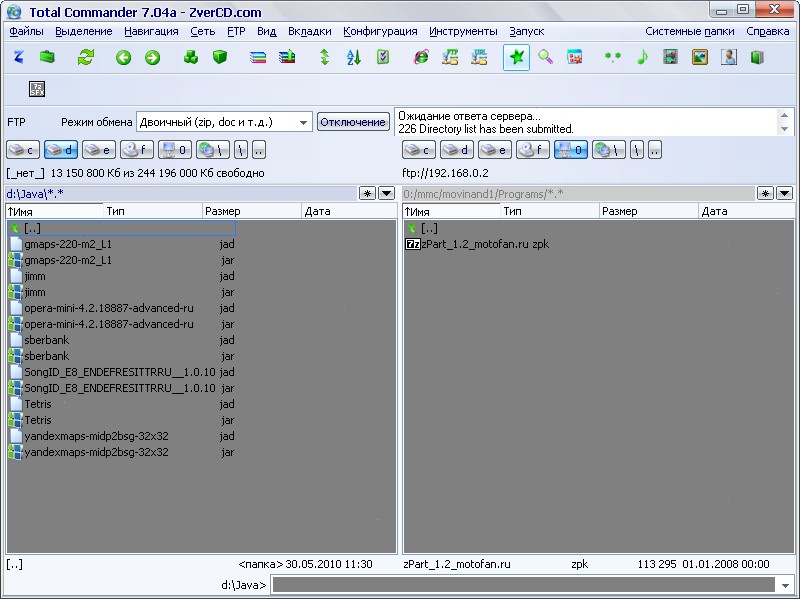The width and height of the screenshot is (800, 599).
Task: Select zPart_1.2_motofan.ru zpk file
Action: [x=477, y=244]
